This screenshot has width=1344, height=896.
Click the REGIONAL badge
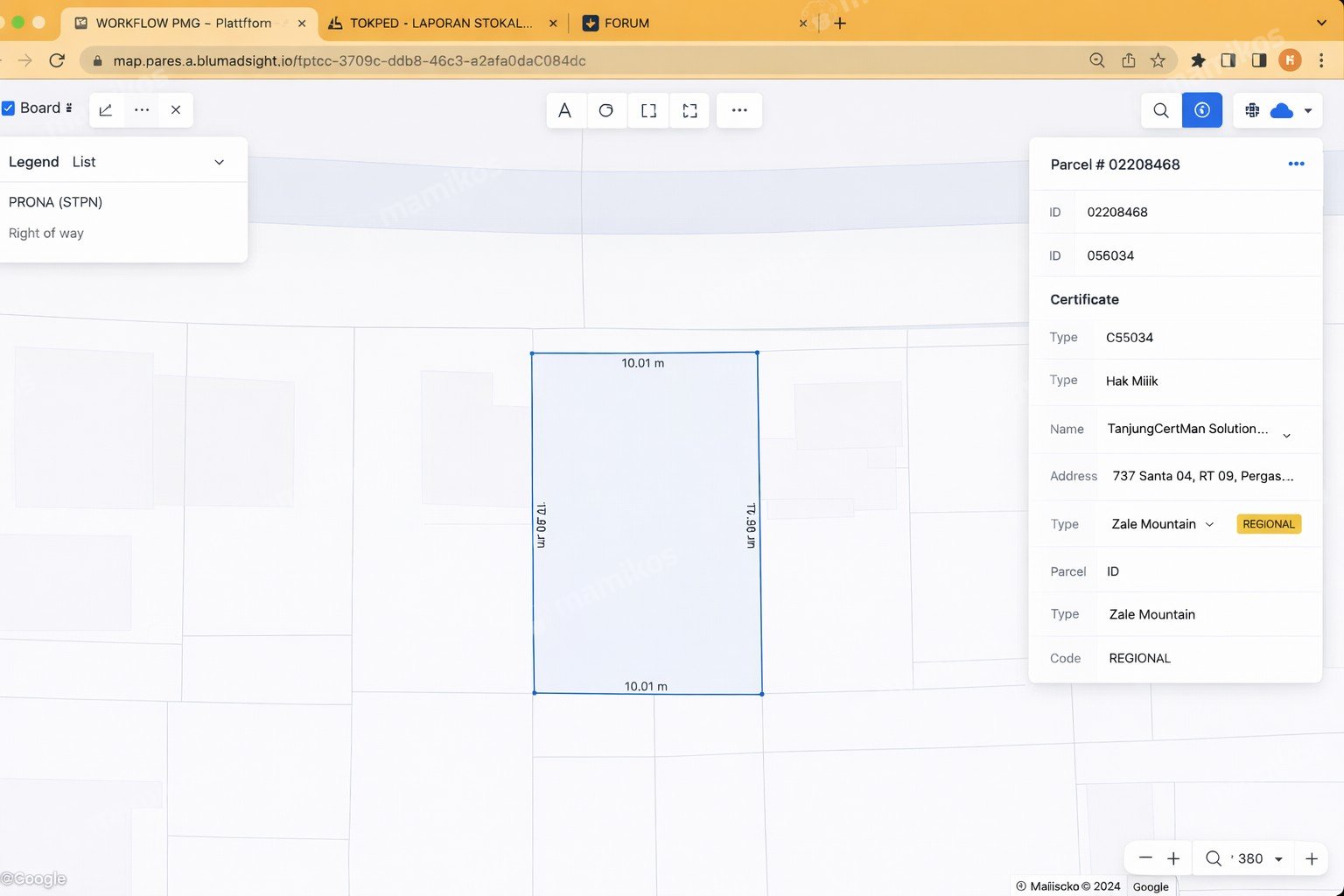pyautogui.click(x=1269, y=524)
